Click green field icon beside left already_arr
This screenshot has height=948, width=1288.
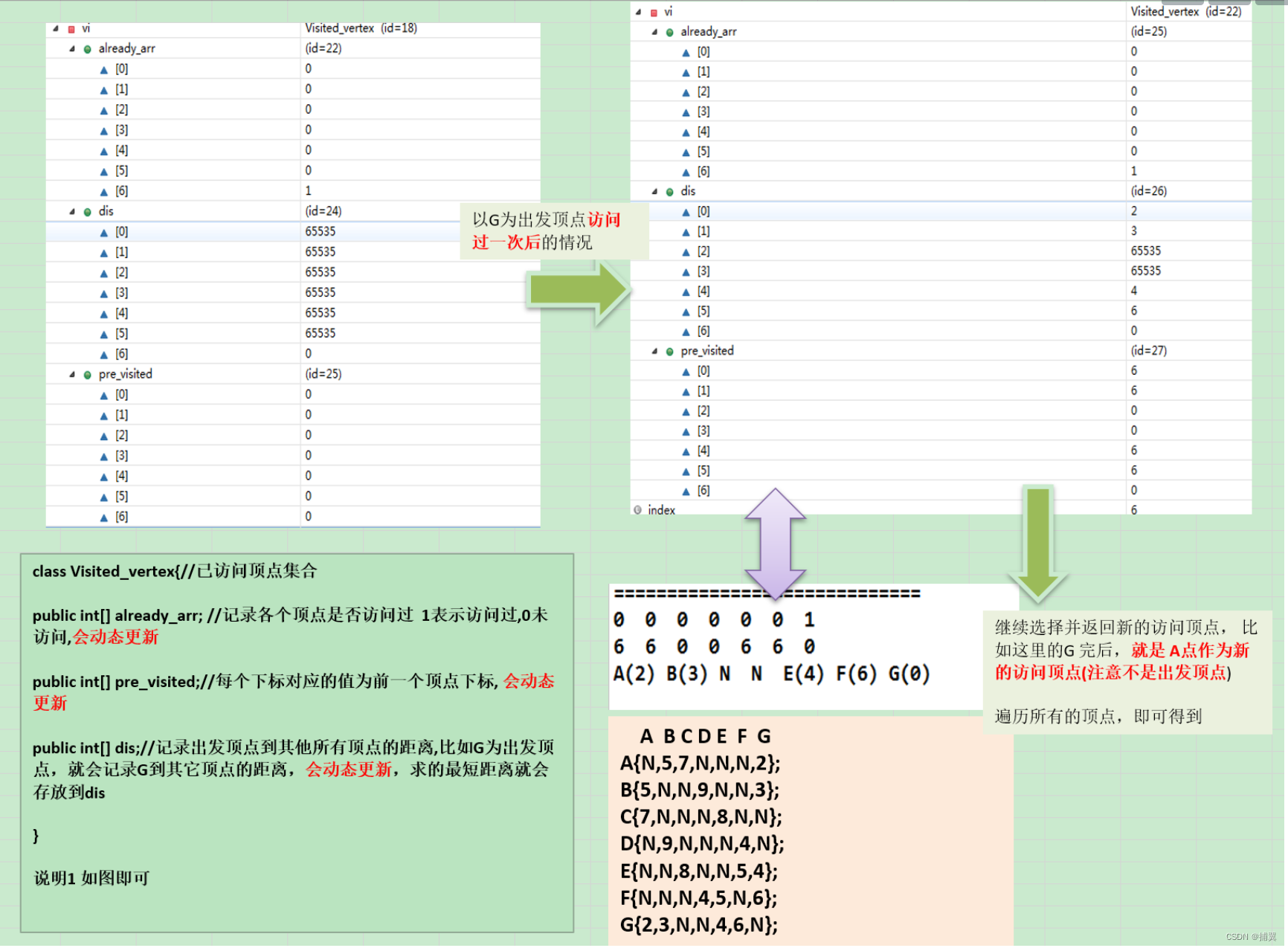click(x=88, y=49)
